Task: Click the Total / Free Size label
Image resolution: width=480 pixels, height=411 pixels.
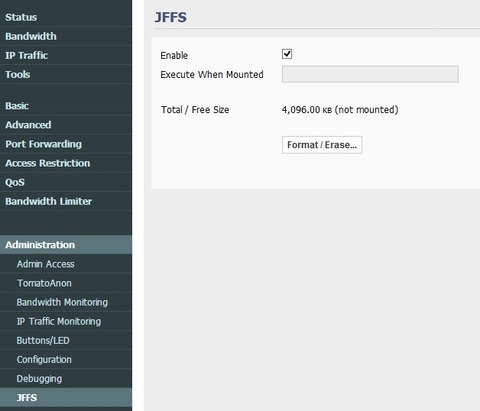Action: pyautogui.click(x=195, y=110)
